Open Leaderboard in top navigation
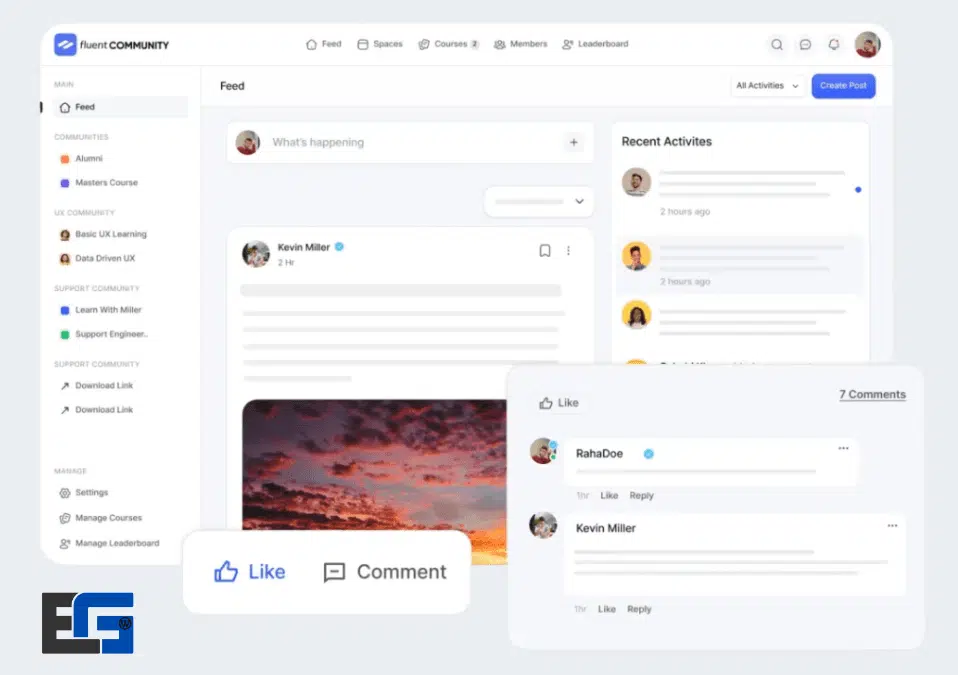This screenshot has height=675, width=958. [595, 44]
